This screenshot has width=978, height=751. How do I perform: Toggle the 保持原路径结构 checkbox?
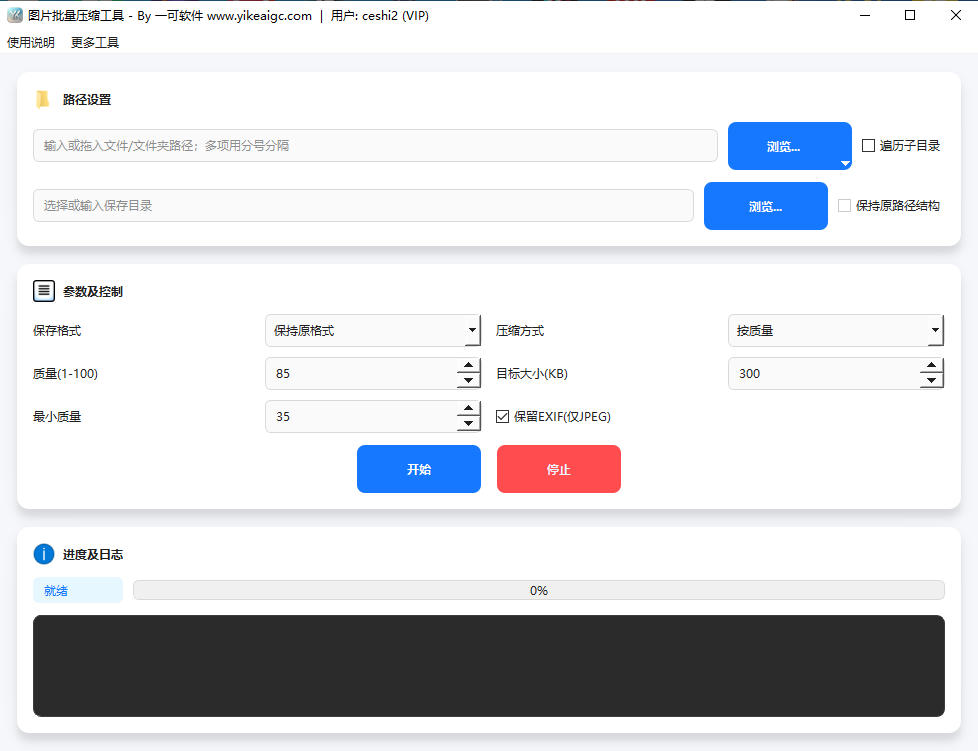844,206
